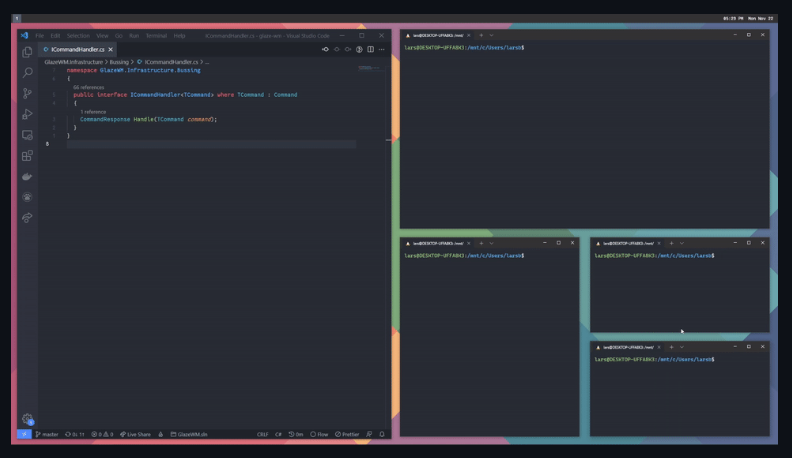Change the C# language mode

(278, 434)
